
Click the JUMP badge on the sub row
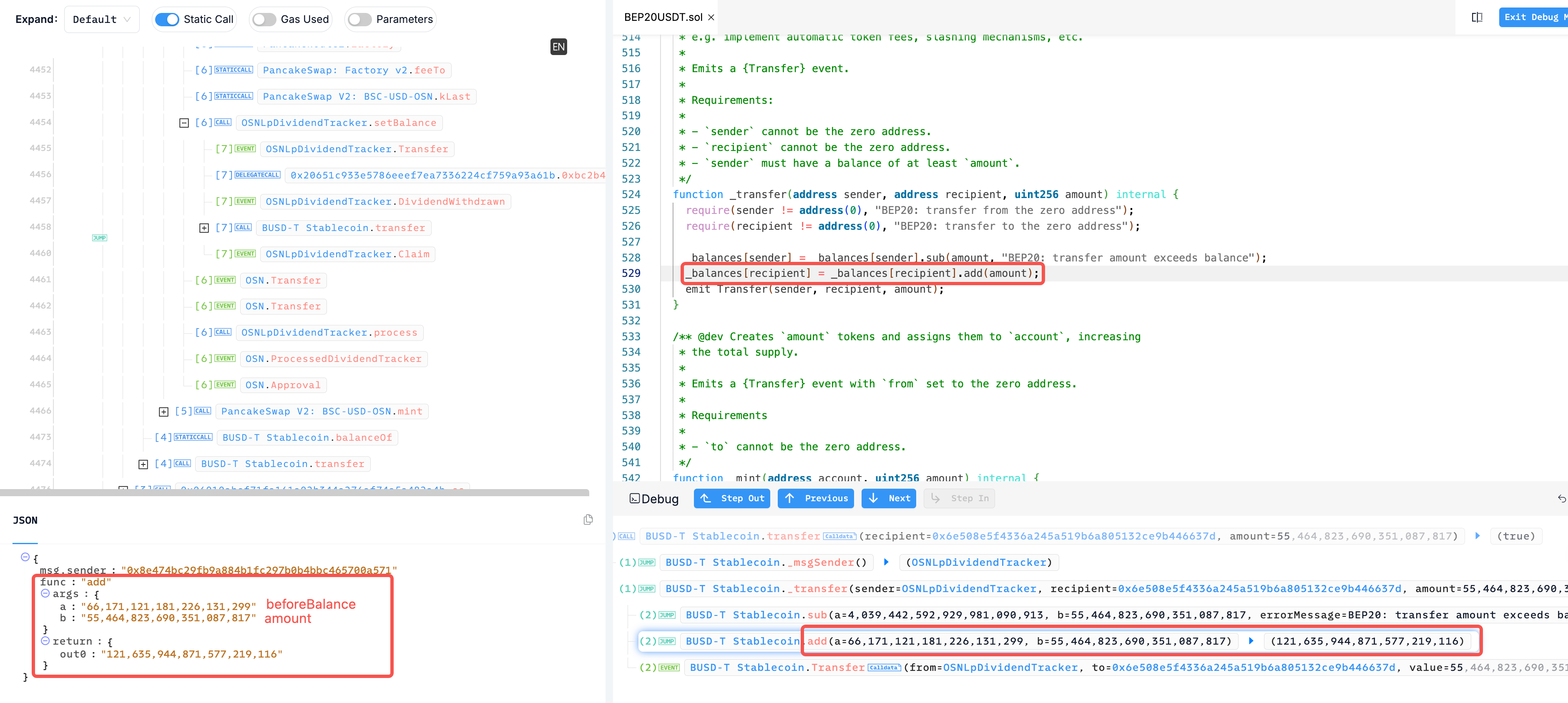click(666, 615)
